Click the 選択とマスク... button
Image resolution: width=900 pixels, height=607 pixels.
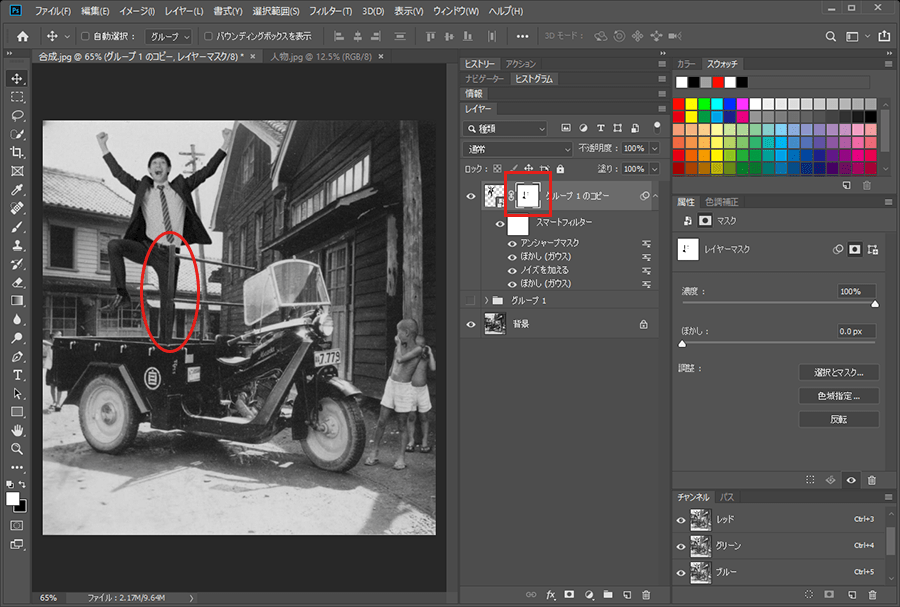[838, 372]
